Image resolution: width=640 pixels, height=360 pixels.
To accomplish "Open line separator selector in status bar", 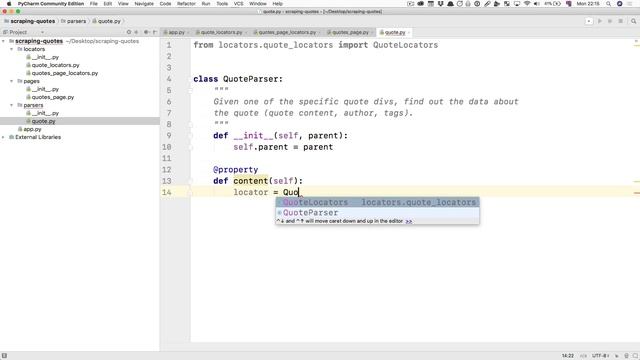I will coord(583,356).
